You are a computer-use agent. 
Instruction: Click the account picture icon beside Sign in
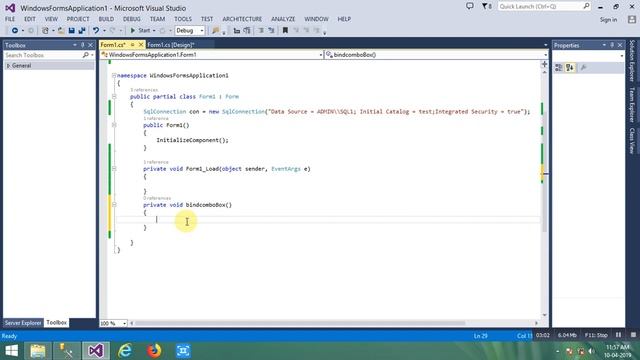pyautogui.click(x=632, y=19)
